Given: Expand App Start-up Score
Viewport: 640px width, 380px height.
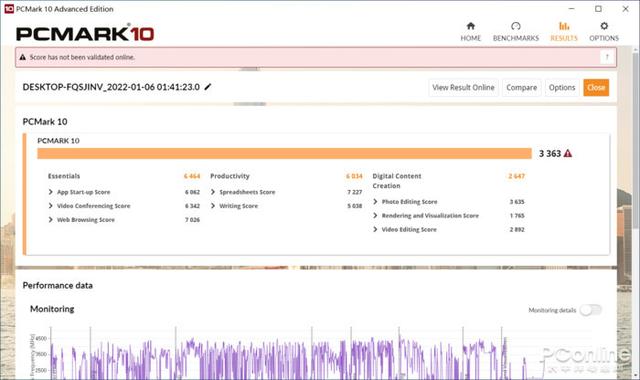Looking at the screenshot, I should tap(51, 192).
